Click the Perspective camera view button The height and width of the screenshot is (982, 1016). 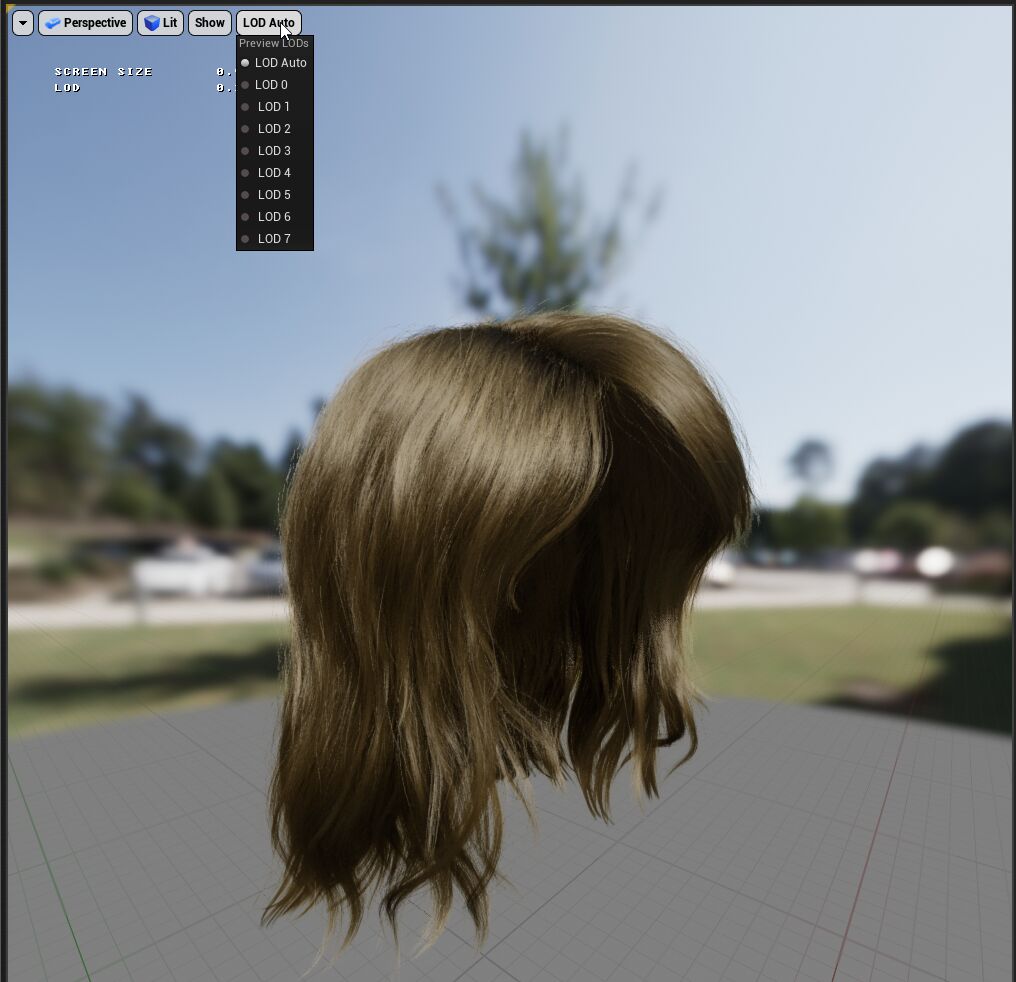pos(85,23)
